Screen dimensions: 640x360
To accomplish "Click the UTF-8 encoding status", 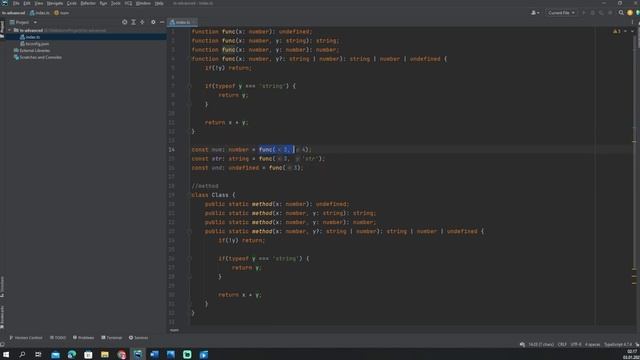I will point(576,345).
